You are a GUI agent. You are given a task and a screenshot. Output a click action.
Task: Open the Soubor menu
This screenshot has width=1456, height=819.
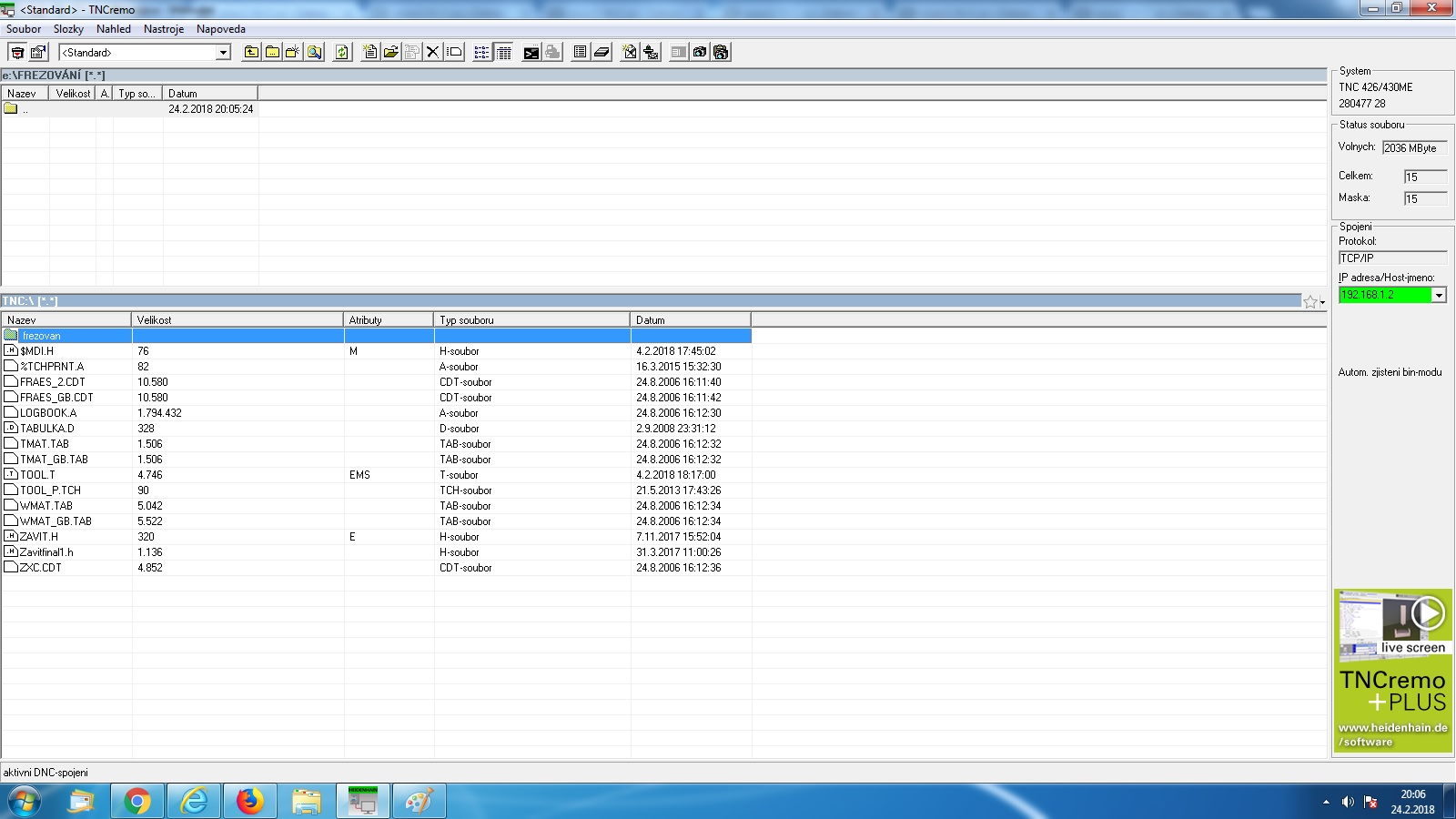pos(24,29)
